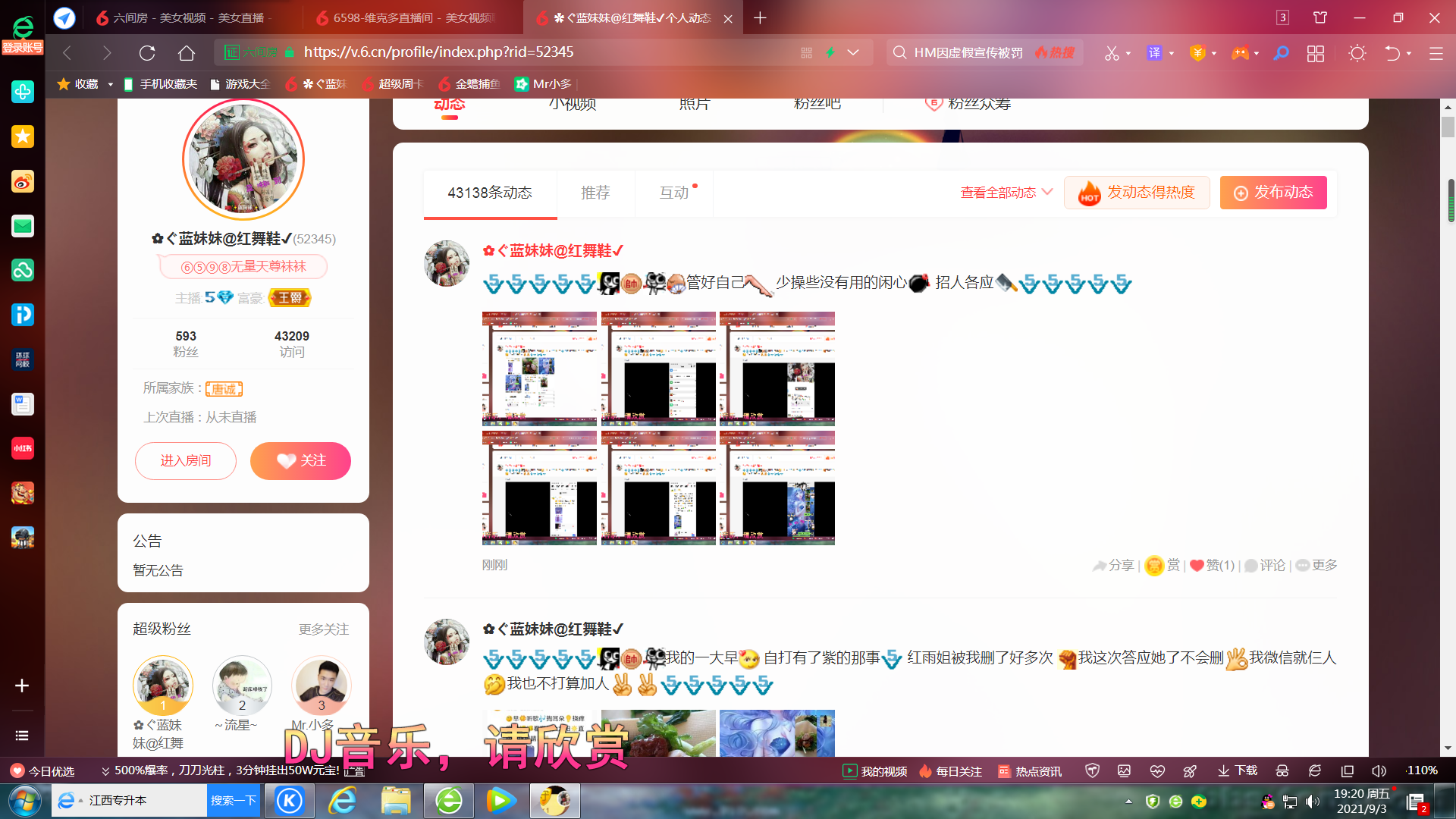The image size is (1456, 819).
Task: Click the browser back arrow
Action: coord(67,52)
